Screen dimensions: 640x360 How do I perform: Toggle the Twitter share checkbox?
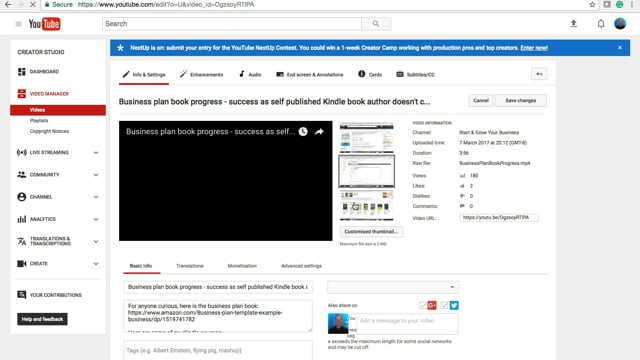coord(444,305)
